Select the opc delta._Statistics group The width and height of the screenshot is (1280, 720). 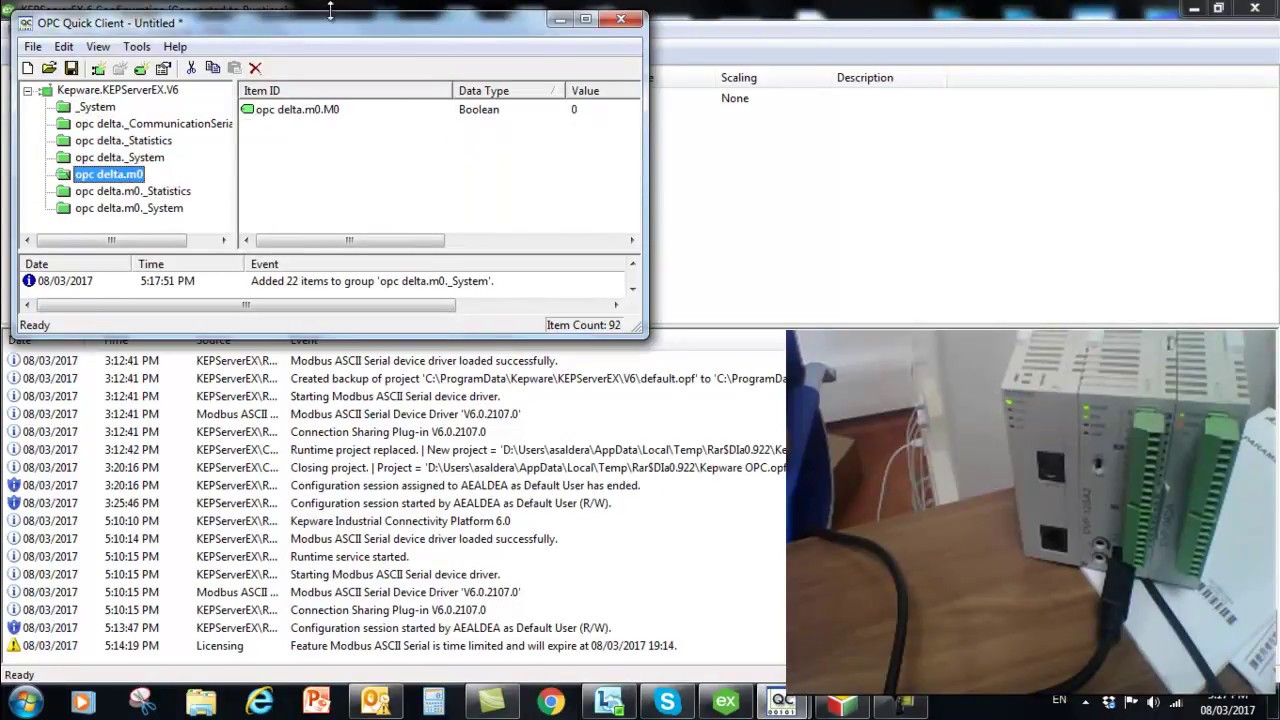pyautogui.click(x=123, y=141)
